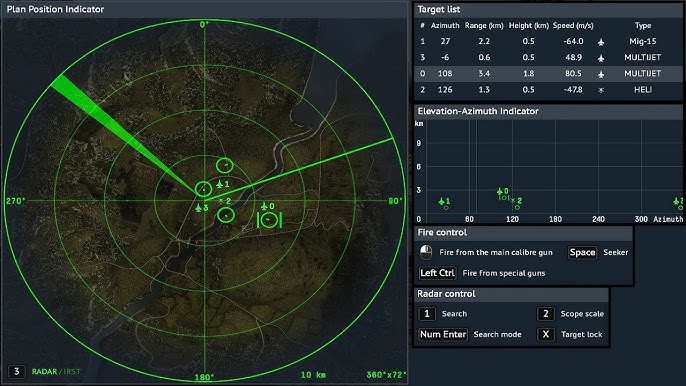
Task: Click the mouse icon beside main calibre gun
Action: tap(426, 252)
